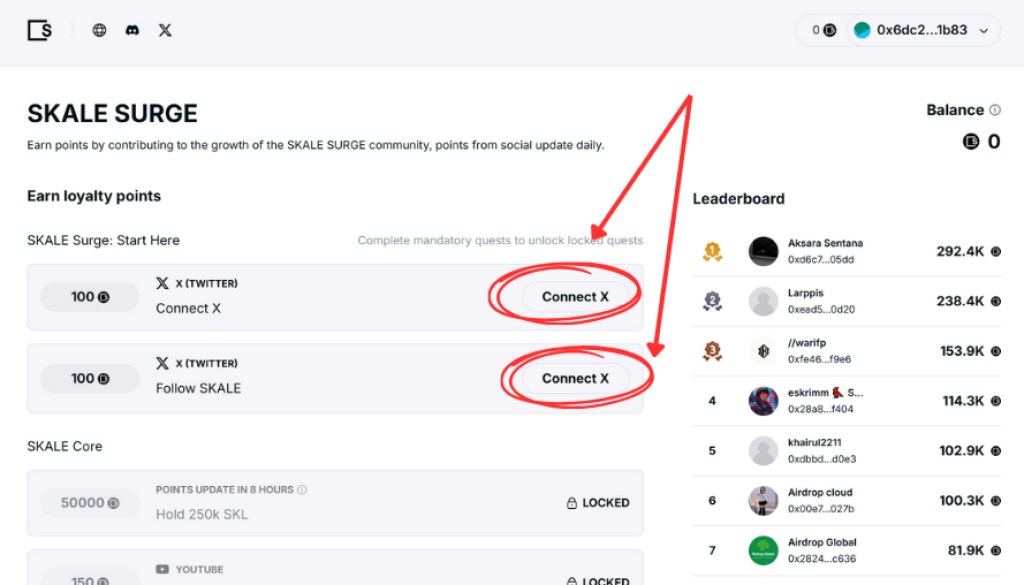Click the Balance info icon

coord(994,110)
